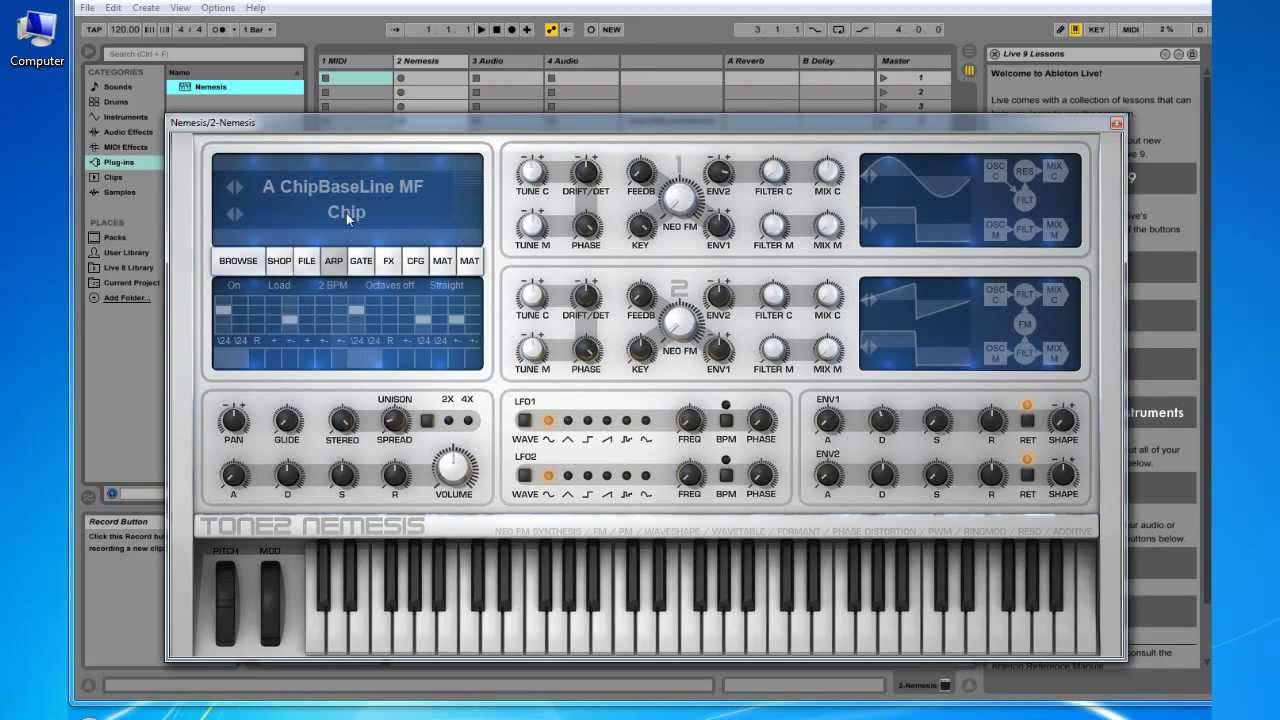
Task: Click the RES block in oscillator 1 routing display
Action: click(x=1025, y=171)
